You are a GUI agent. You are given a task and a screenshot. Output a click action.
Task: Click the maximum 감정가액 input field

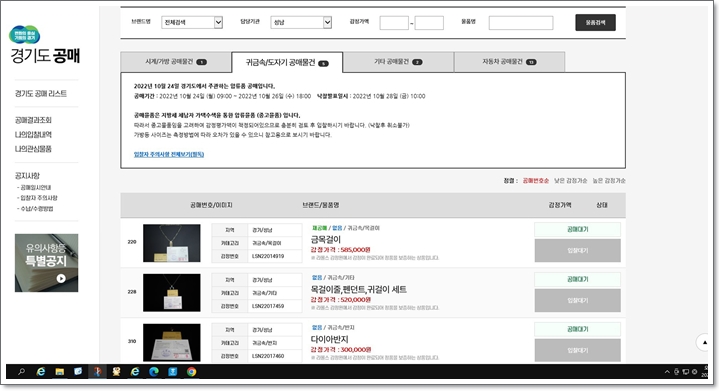tap(429, 22)
